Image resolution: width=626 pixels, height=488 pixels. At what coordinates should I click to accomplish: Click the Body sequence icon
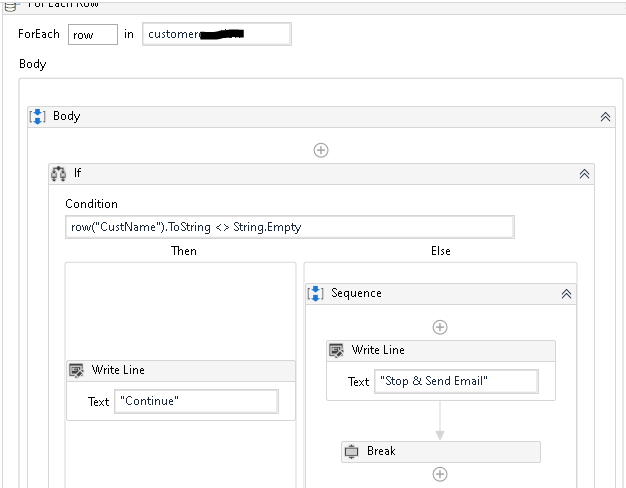pos(37,116)
